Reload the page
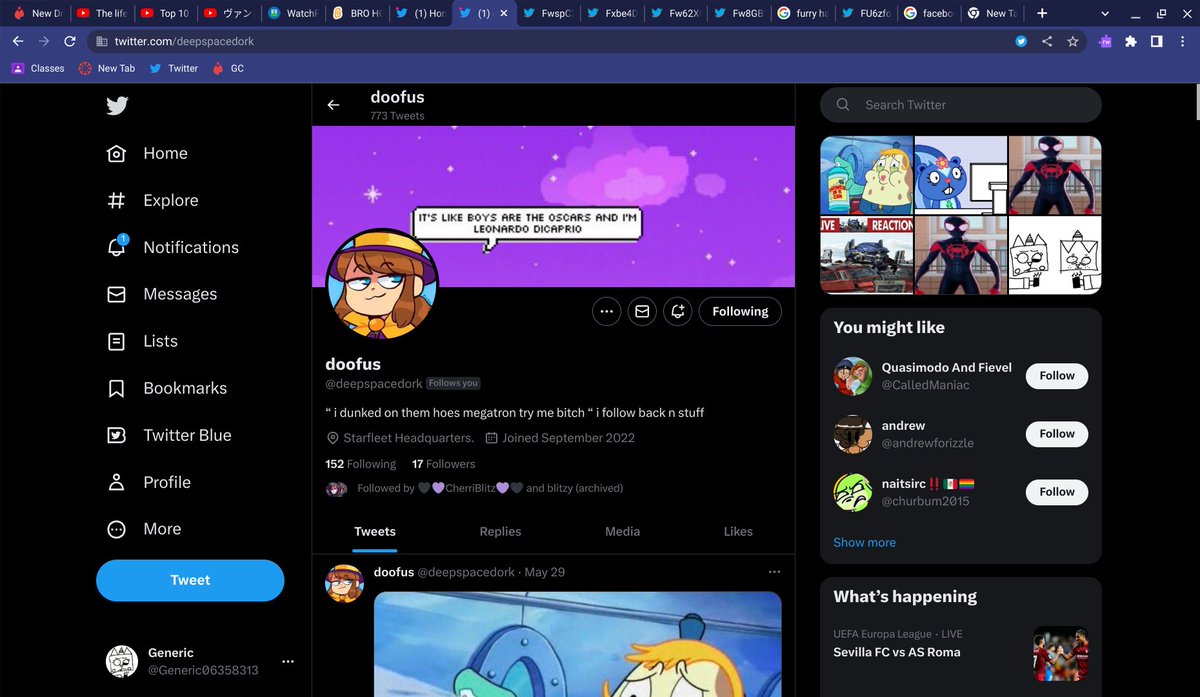This screenshot has width=1200, height=697. pos(70,41)
